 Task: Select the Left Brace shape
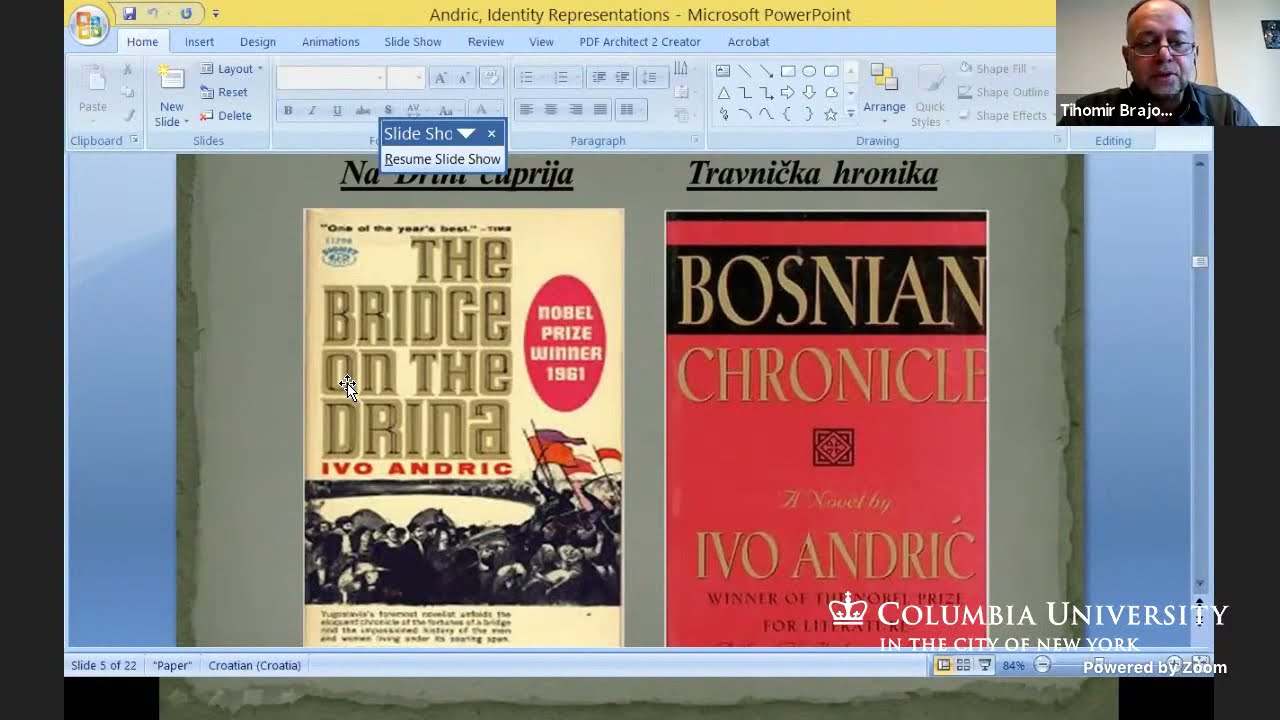(788, 115)
